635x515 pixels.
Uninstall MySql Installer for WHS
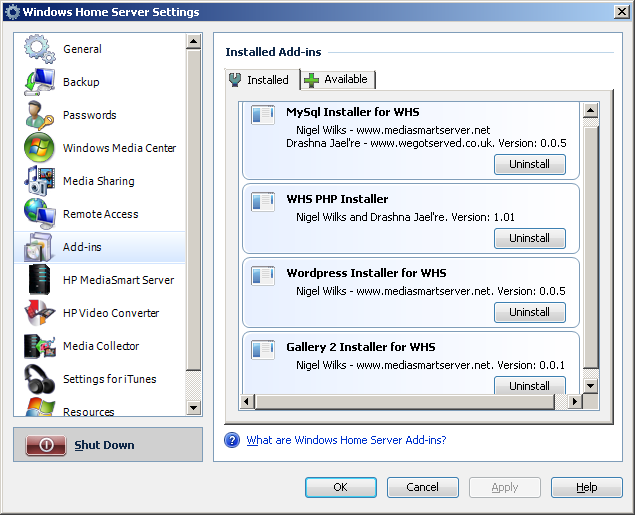pos(530,164)
